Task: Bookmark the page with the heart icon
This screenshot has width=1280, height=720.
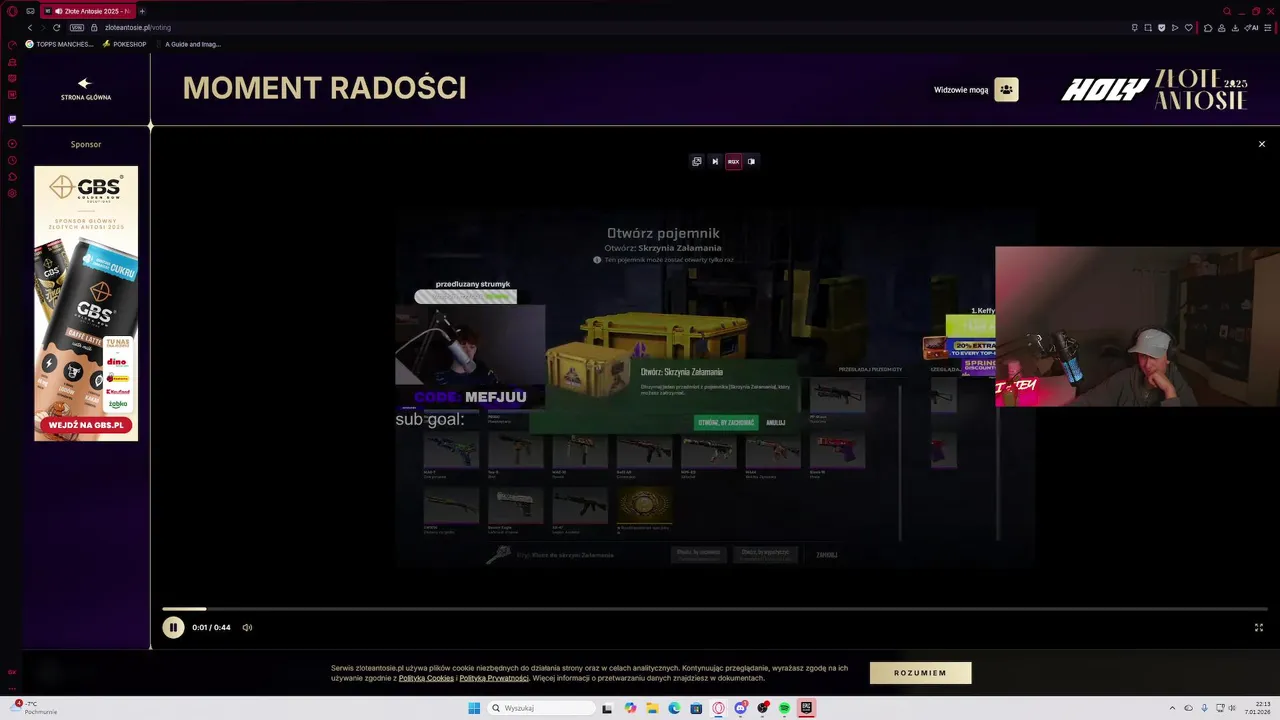Action: (1189, 28)
